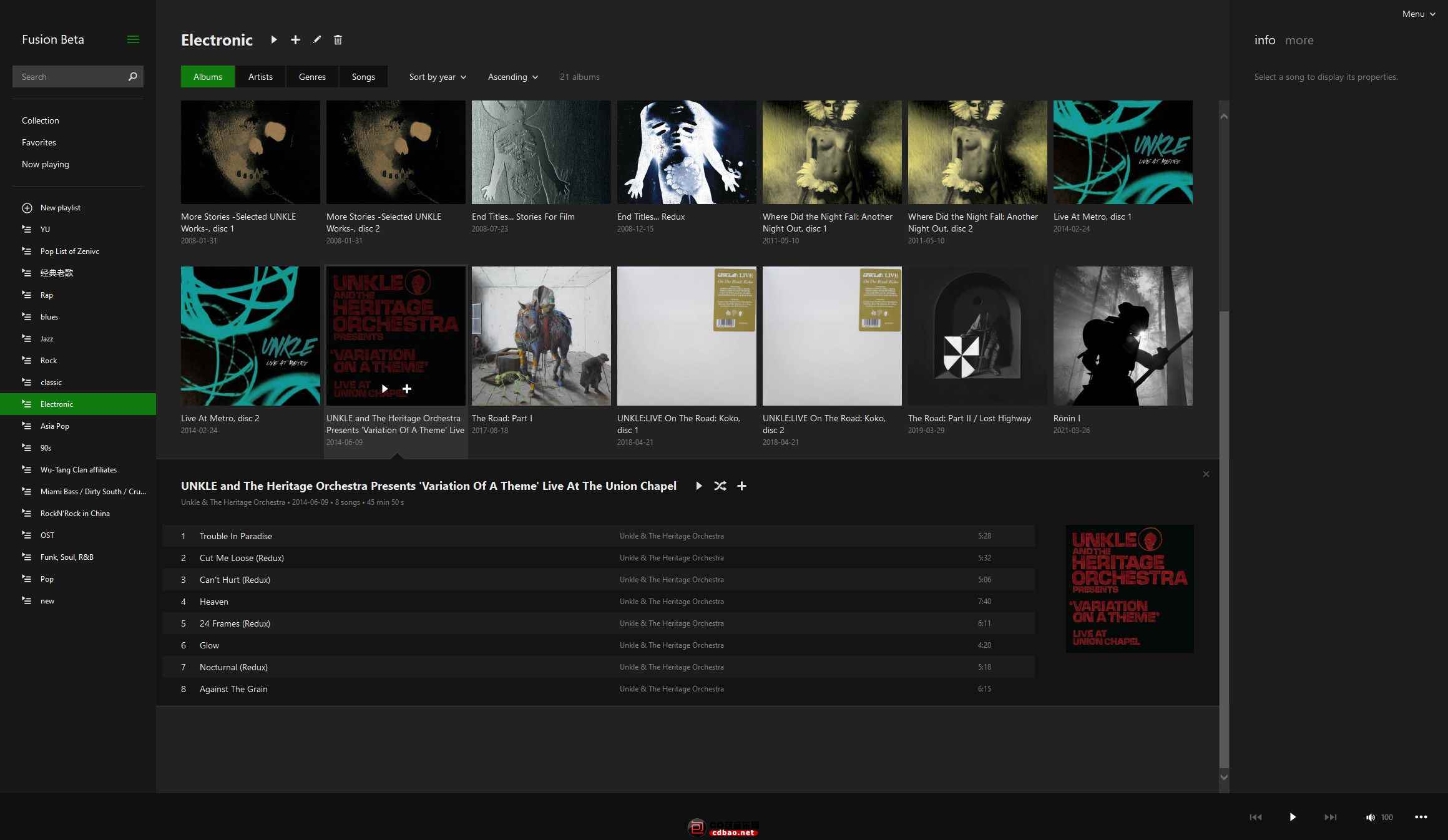Open the OST playlist
The image size is (1448, 840).
[78, 535]
